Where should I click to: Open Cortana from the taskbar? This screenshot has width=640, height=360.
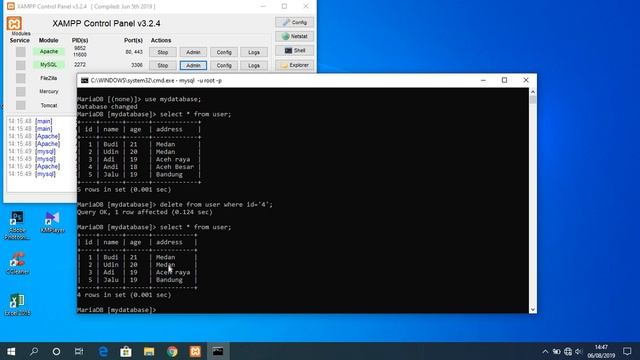(56, 351)
